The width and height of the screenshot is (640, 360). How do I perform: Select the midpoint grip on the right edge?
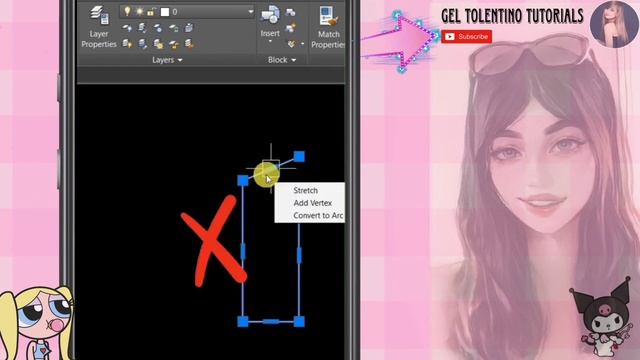[x=299, y=256]
